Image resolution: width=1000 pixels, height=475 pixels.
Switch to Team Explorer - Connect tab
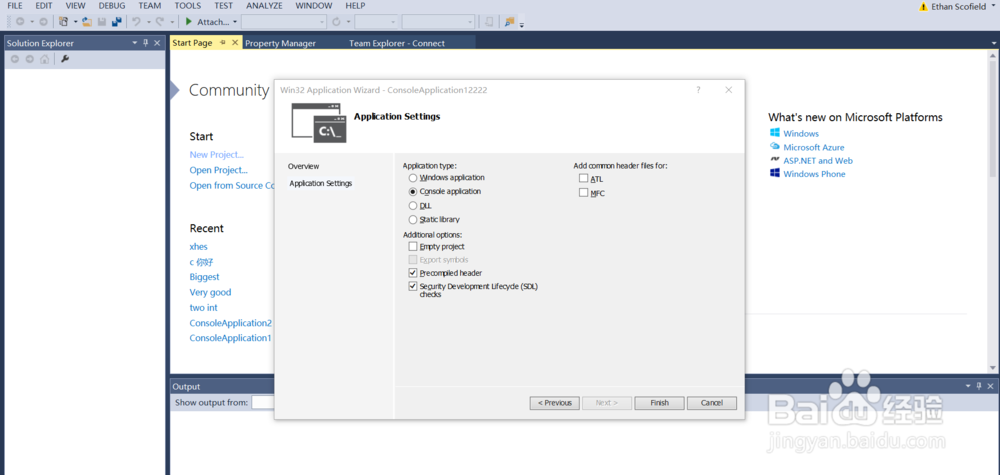(x=397, y=43)
